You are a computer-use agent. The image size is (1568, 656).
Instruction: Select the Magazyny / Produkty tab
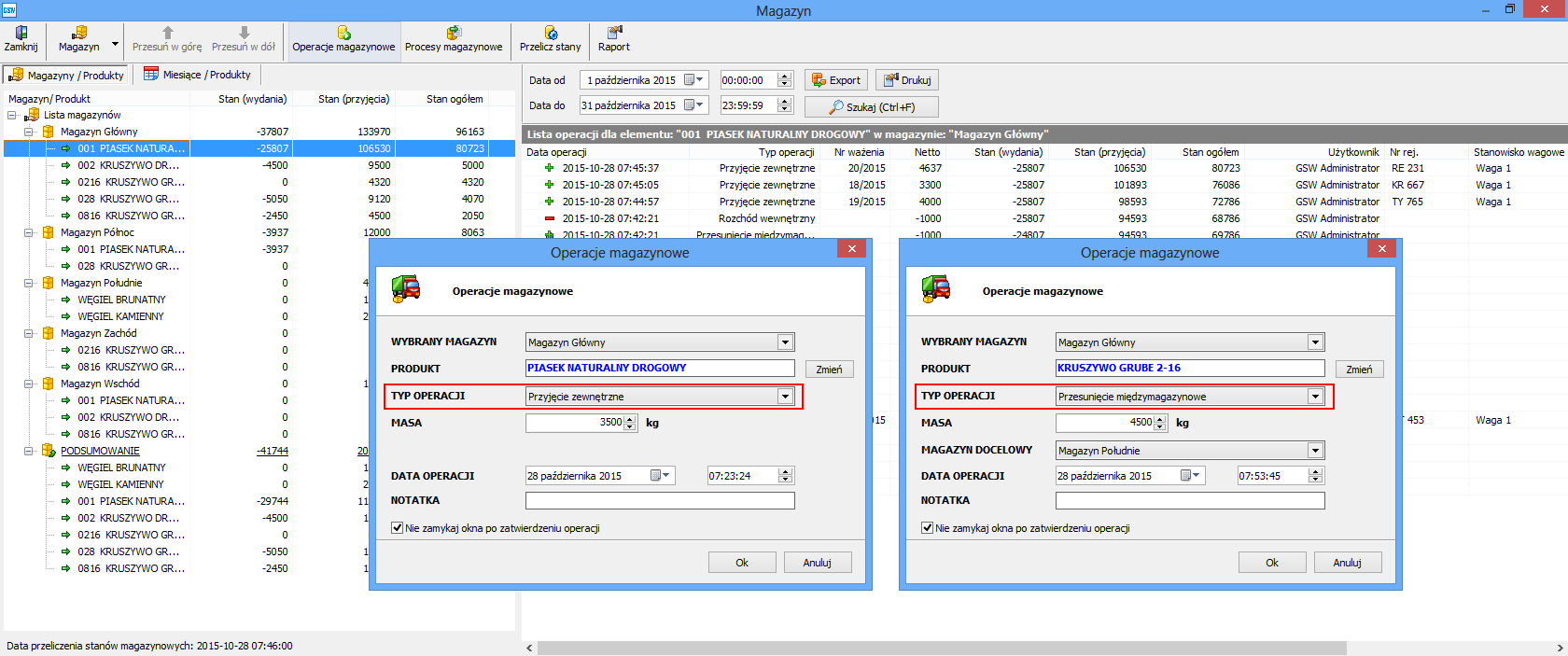[66, 75]
